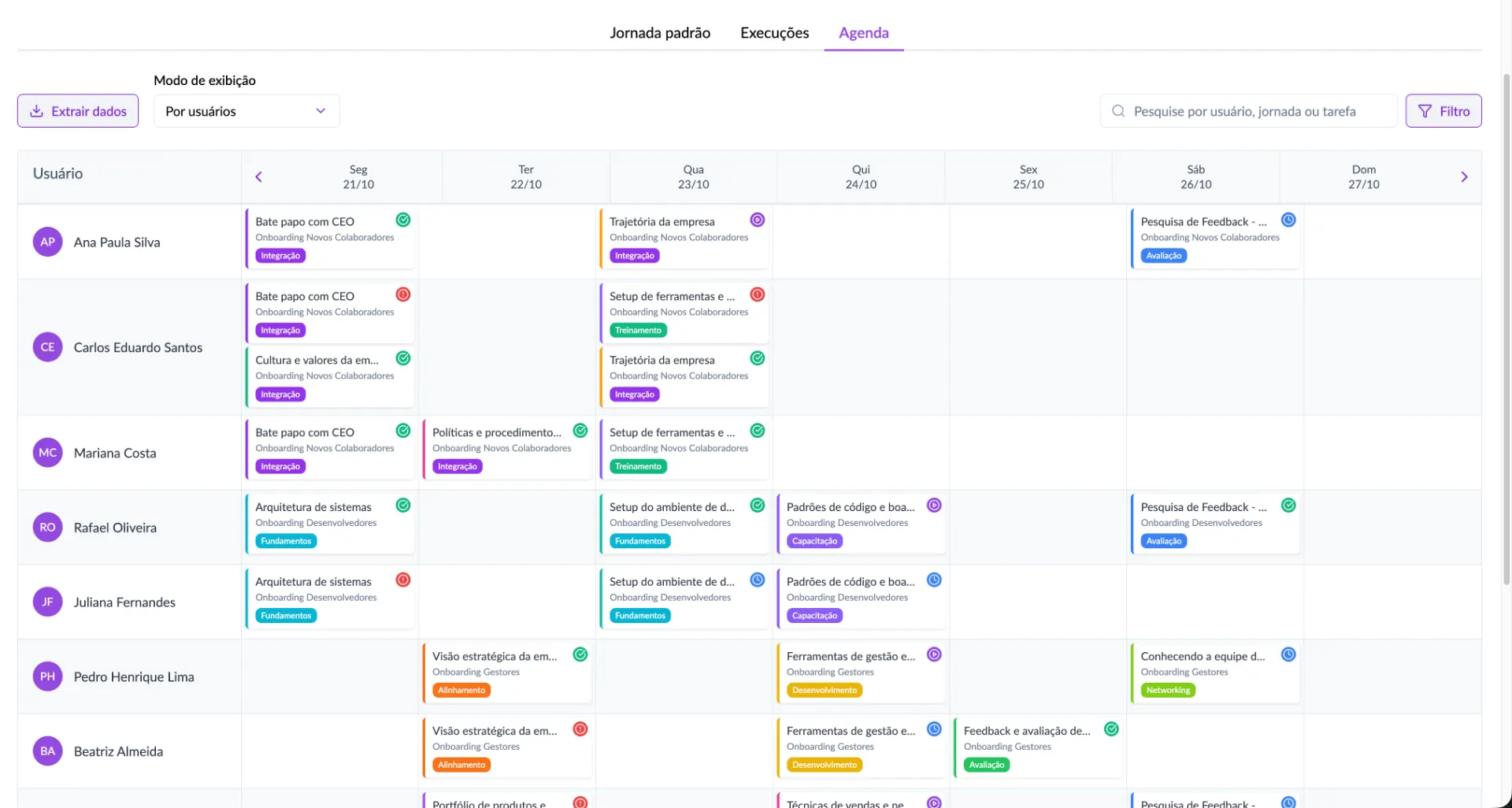Click the purple icon on Pedro's Ferramentas de gestão
1512x808 pixels.
coord(934,654)
